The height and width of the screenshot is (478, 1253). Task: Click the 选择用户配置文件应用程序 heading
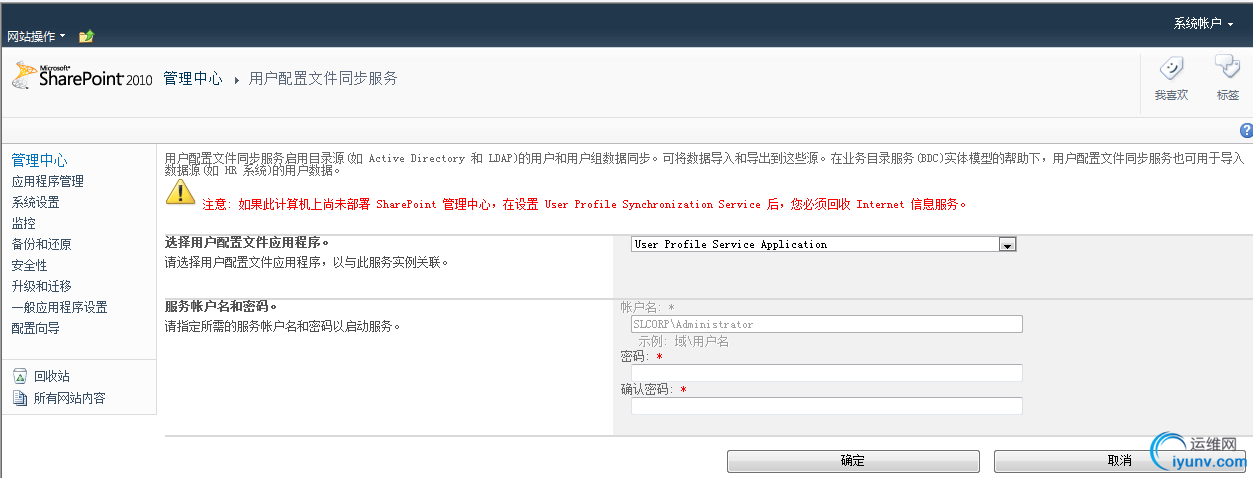[x=247, y=243]
